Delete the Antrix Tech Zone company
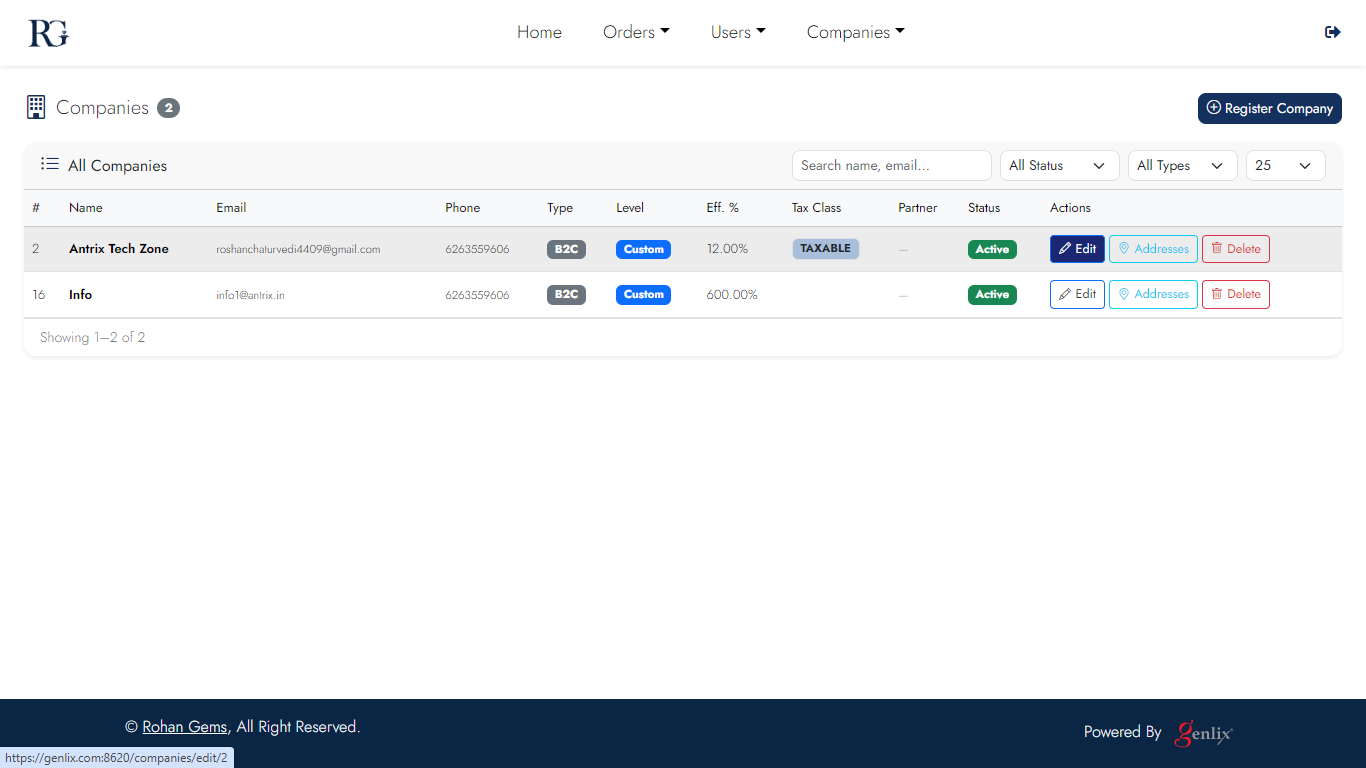The height and width of the screenshot is (768, 1366). (1235, 249)
